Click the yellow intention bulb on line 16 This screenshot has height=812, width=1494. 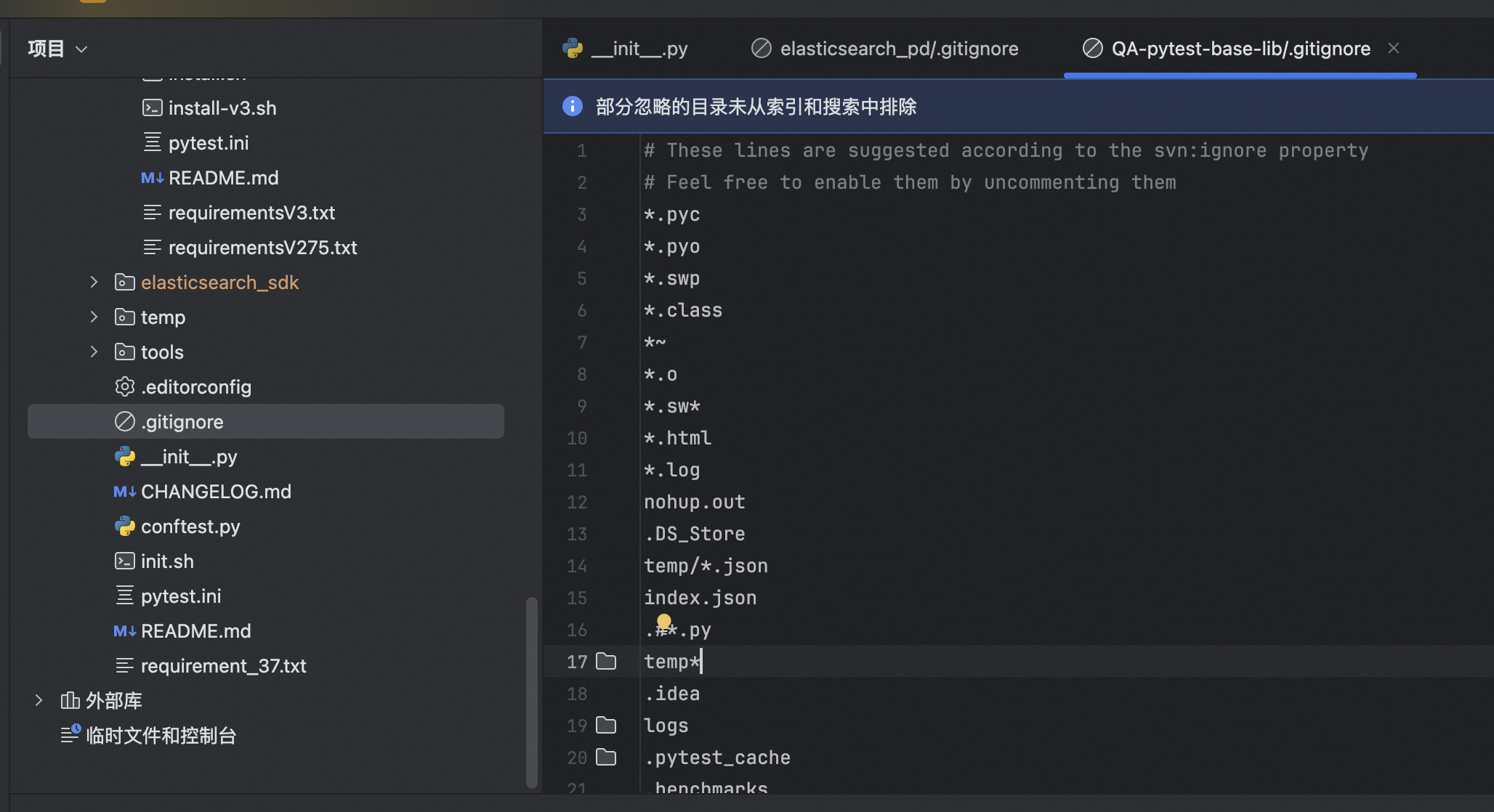[663, 622]
